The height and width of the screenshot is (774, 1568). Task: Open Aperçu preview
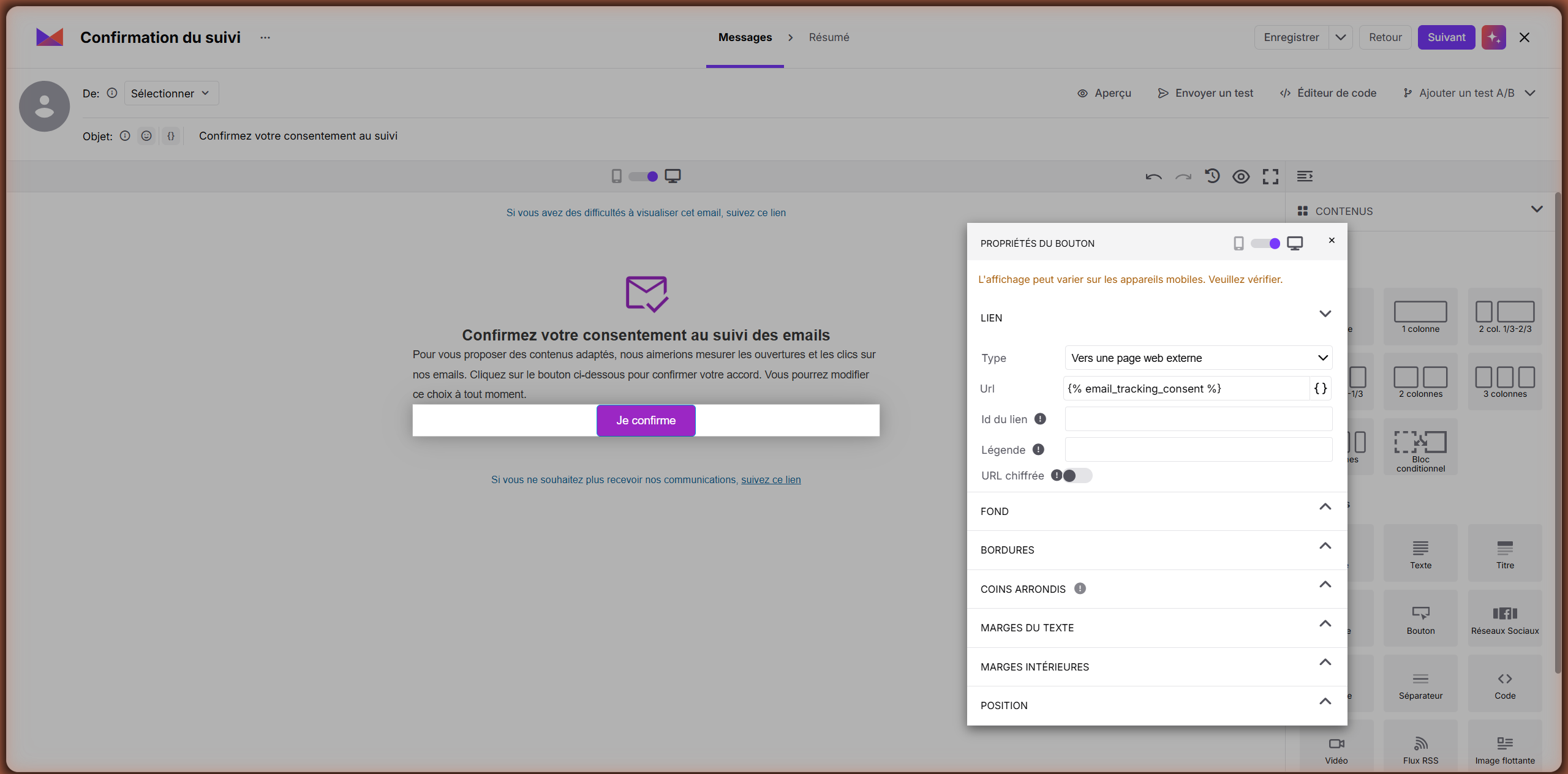[x=1104, y=93]
